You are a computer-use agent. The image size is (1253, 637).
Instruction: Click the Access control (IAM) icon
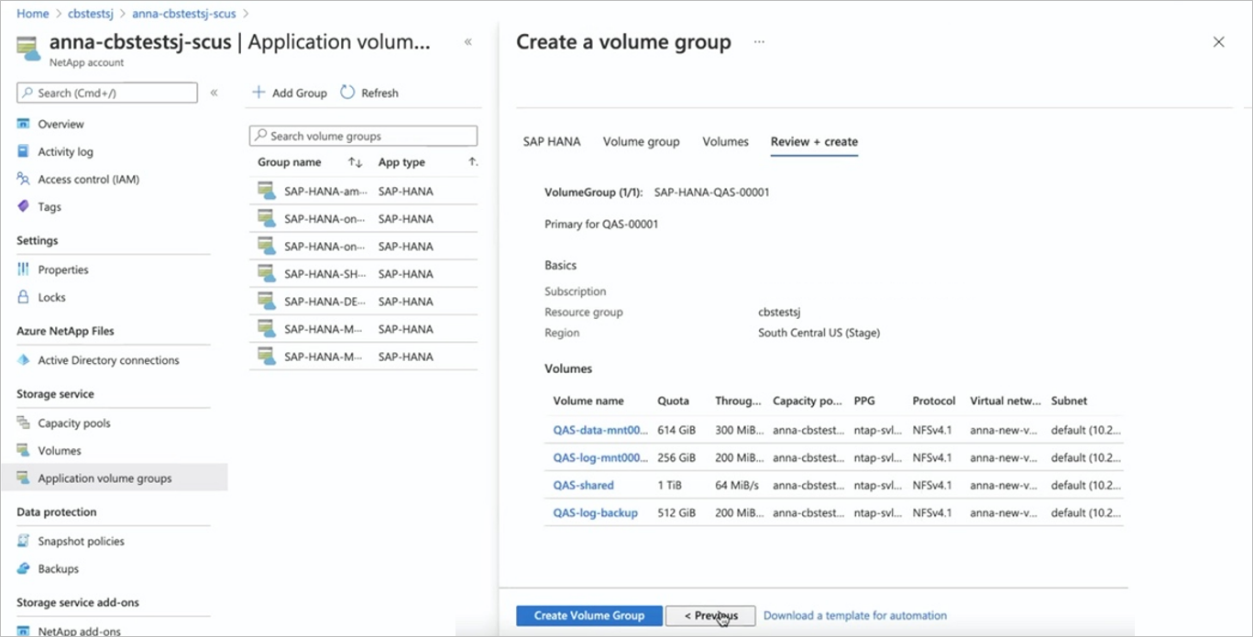coord(24,179)
